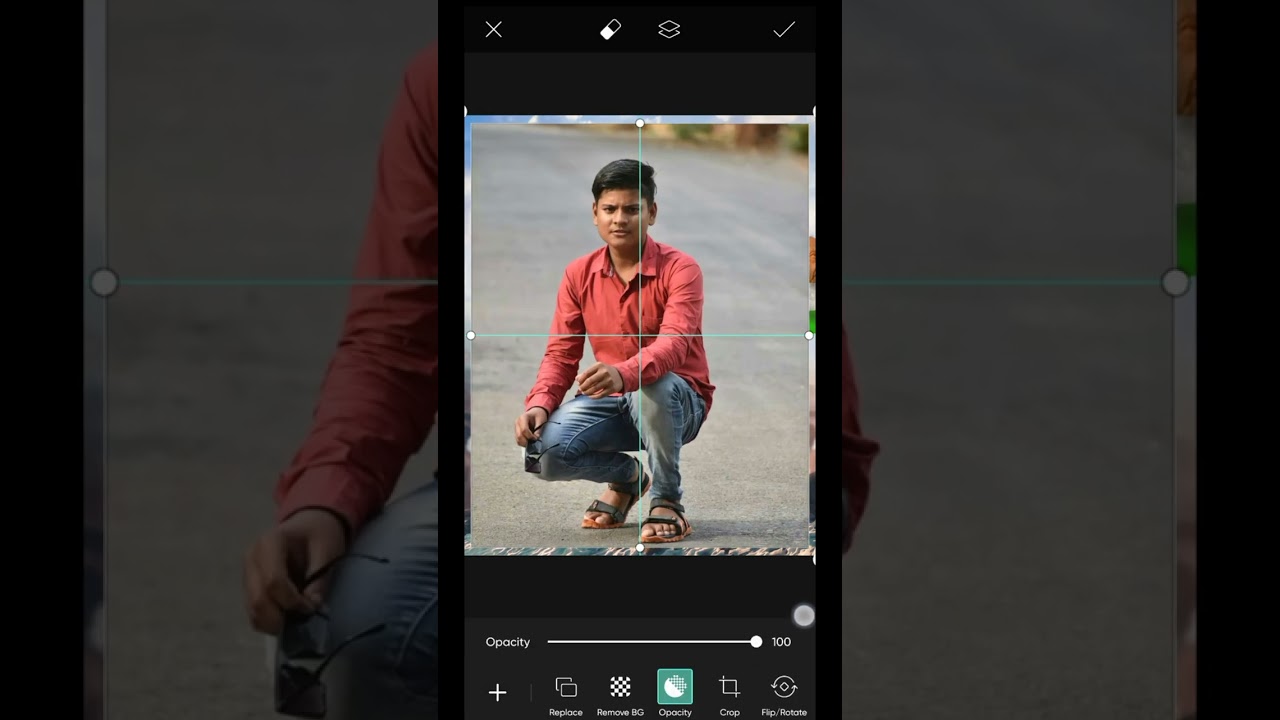The height and width of the screenshot is (720, 1280).
Task: Click the Opacity label beside slider
Action: 508,642
